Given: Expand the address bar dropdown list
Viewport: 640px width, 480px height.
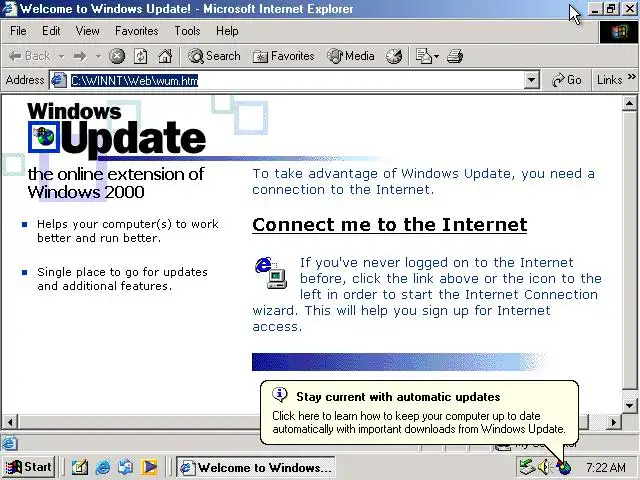Looking at the screenshot, I should tap(531, 80).
